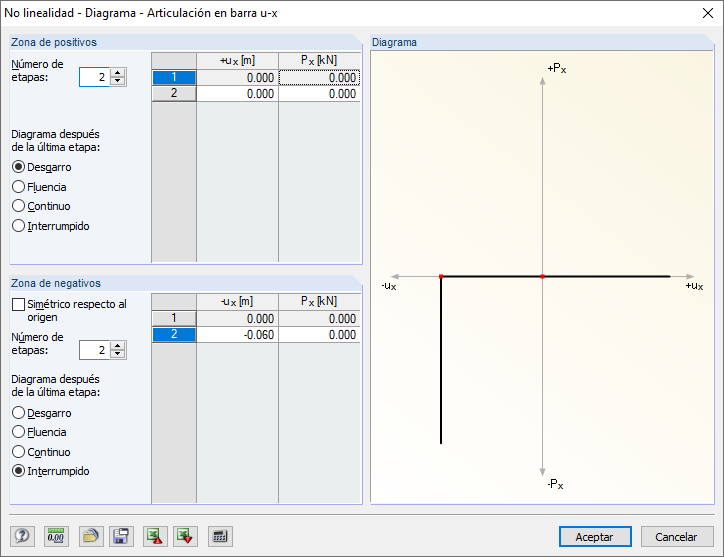
Task: Click Px [kN] header in negative table
Action: 320,302
